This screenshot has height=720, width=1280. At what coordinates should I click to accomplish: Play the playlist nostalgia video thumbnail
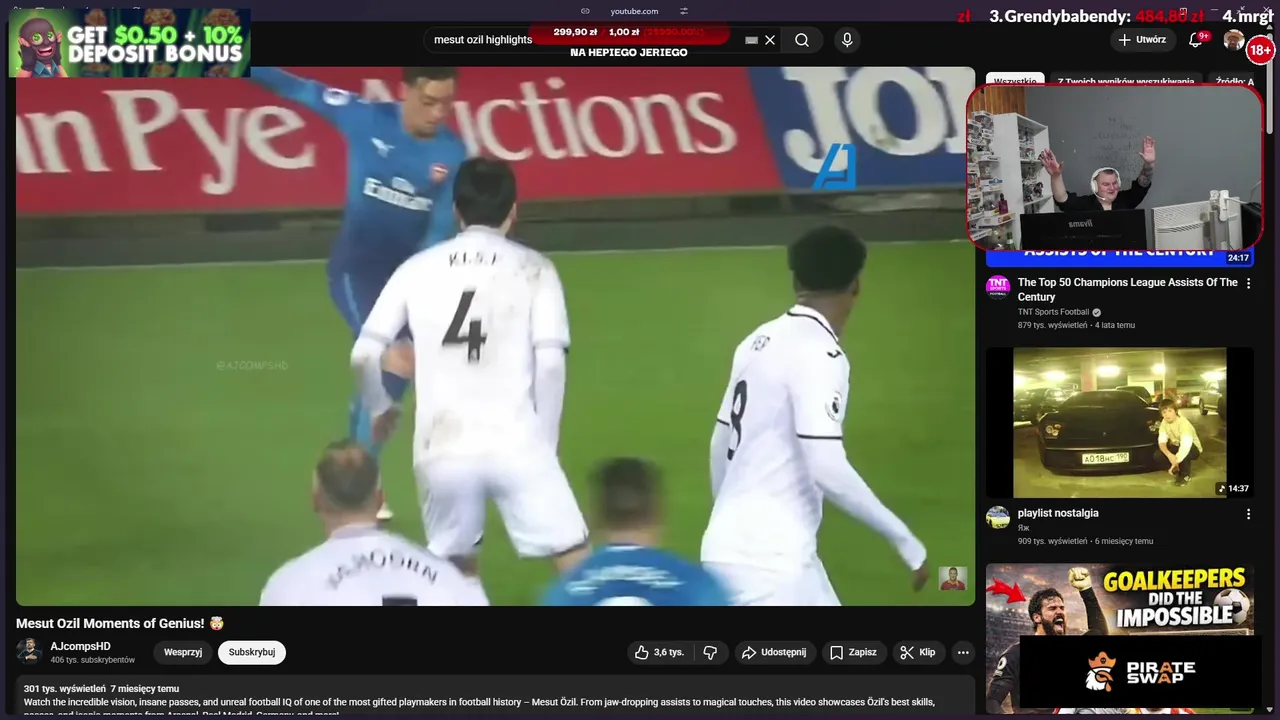point(1119,422)
